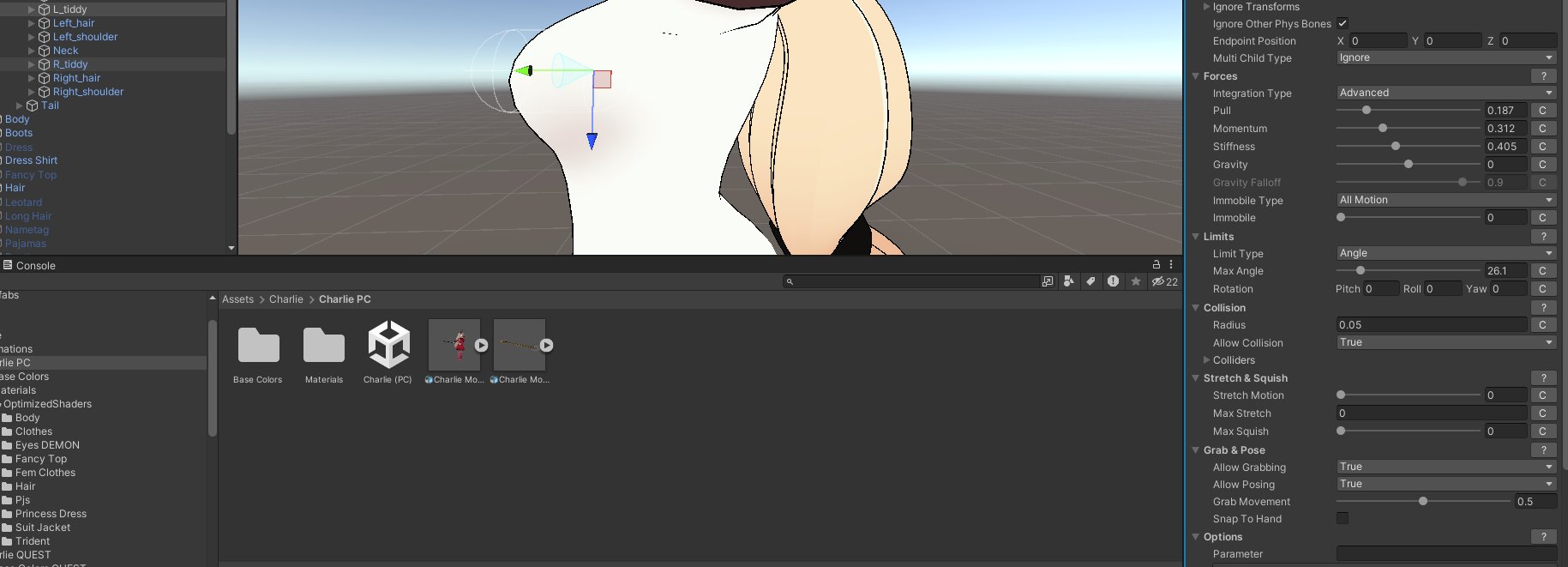Image resolution: width=1568 pixels, height=567 pixels.
Task: Open Options section help button
Action: click(x=1543, y=537)
